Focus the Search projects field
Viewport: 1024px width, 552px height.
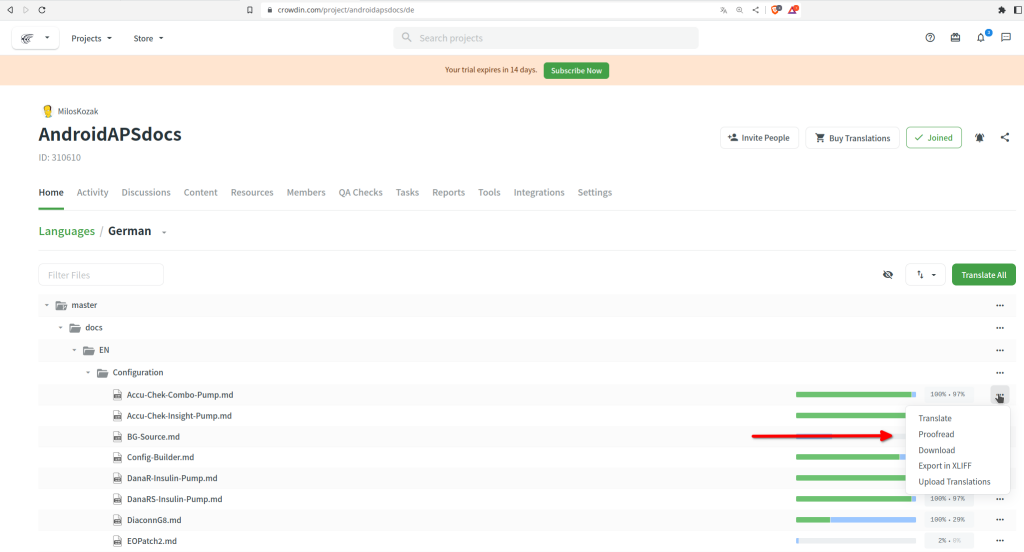(545, 38)
